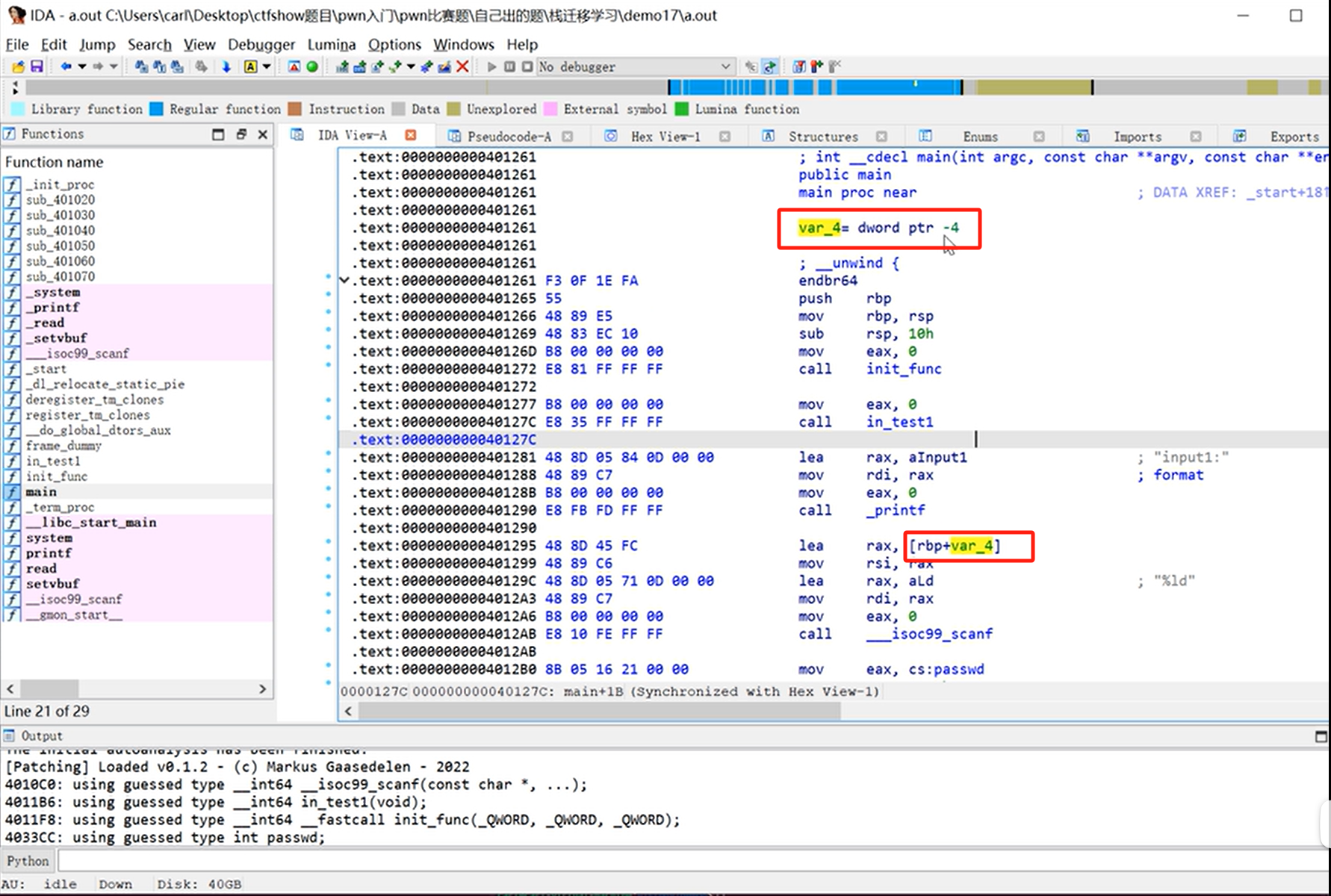Start process with the play icon

[x=491, y=66]
